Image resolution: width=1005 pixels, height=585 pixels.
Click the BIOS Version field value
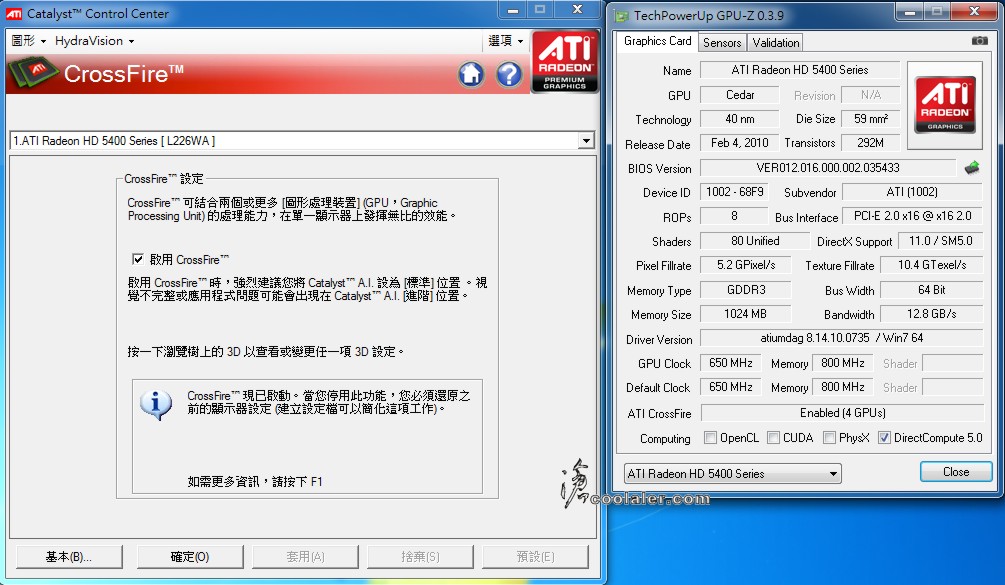pos(828,168)
